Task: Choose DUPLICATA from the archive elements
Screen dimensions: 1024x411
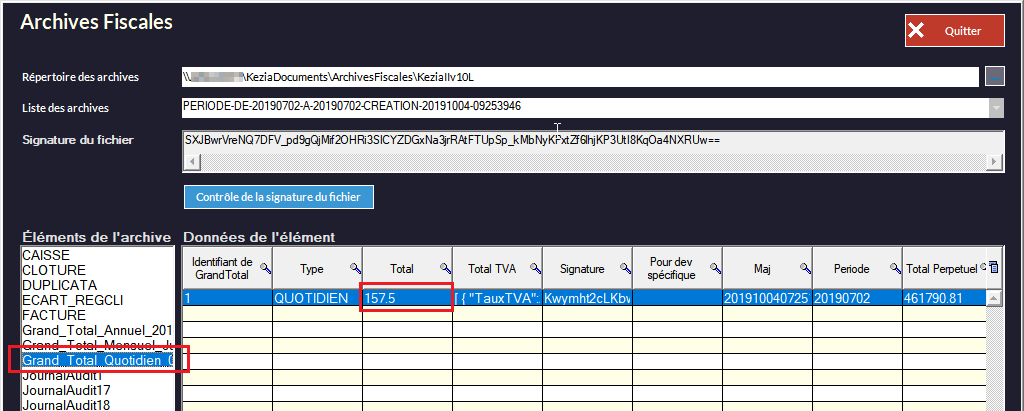Action: click(x=54, y=285)
